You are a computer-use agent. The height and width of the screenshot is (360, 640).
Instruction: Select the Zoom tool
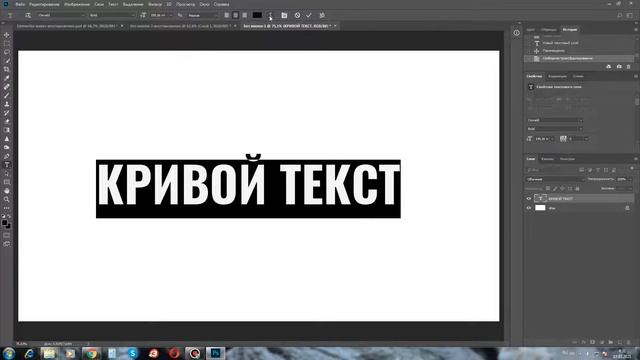(x=7, y=199)
